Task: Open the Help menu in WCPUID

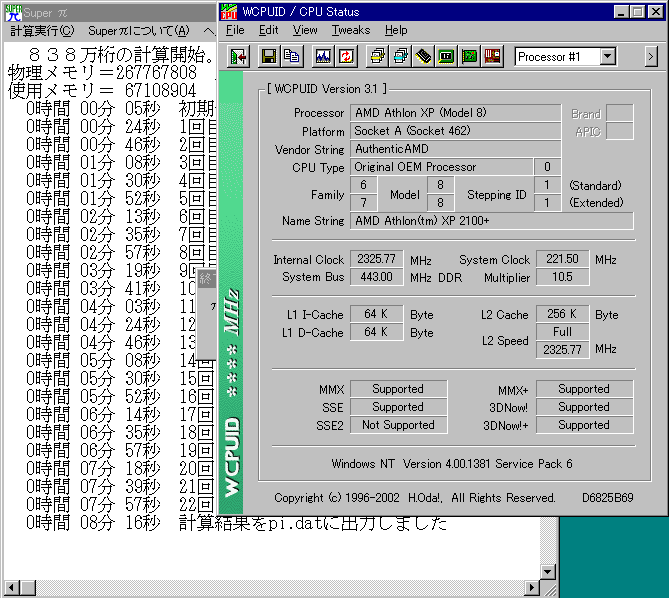Action: point(396,30)
